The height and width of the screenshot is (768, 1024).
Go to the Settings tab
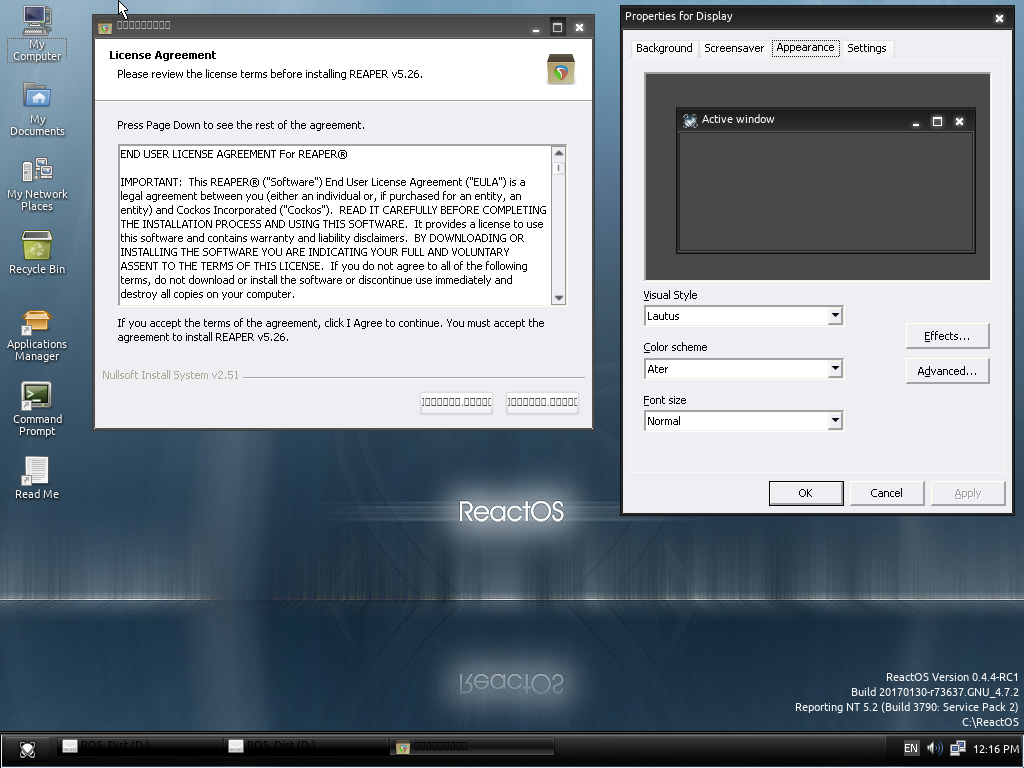(x=866, y=48)
